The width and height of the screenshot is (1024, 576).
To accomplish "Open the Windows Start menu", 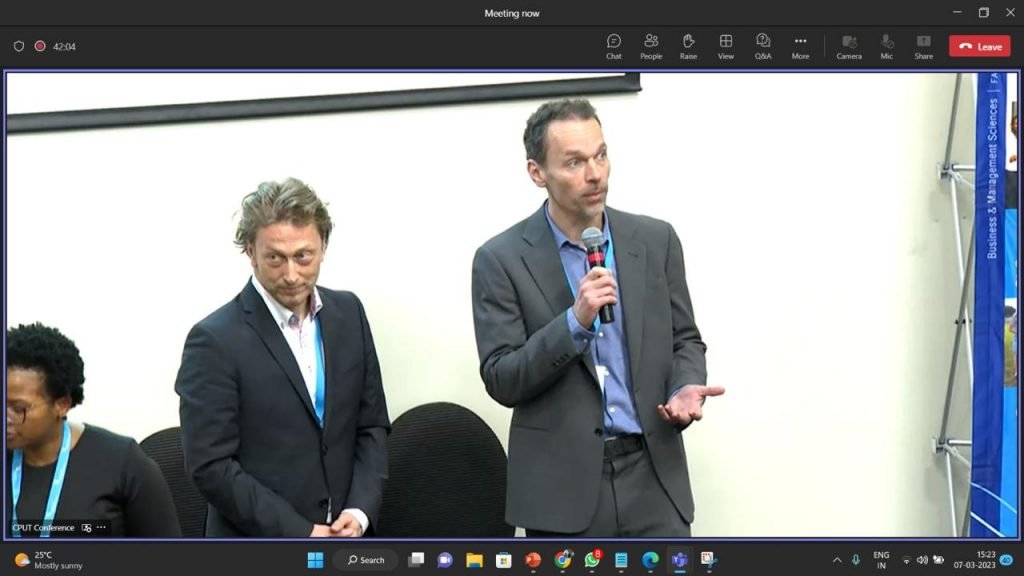I will [x=315, y=560].
